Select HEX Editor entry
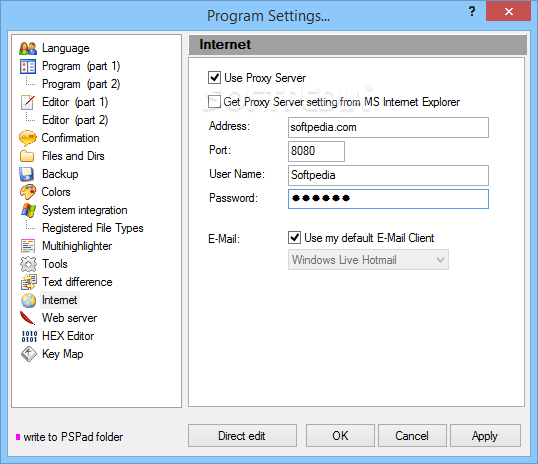538x464 pixels. pos(68,336)
